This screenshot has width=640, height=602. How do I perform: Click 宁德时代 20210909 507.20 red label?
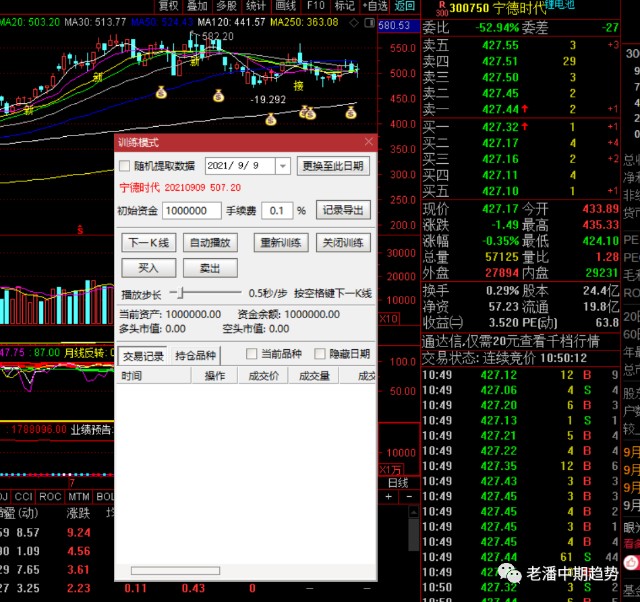(180, 188)
